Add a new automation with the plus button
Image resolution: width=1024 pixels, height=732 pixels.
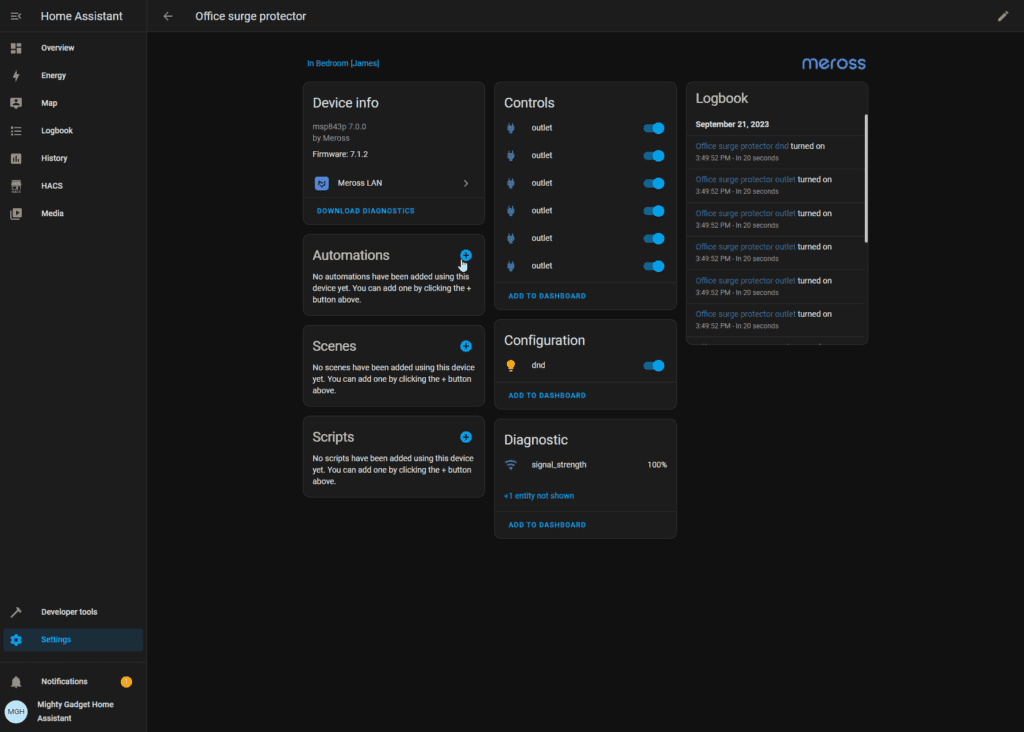[x=466, y=256]
